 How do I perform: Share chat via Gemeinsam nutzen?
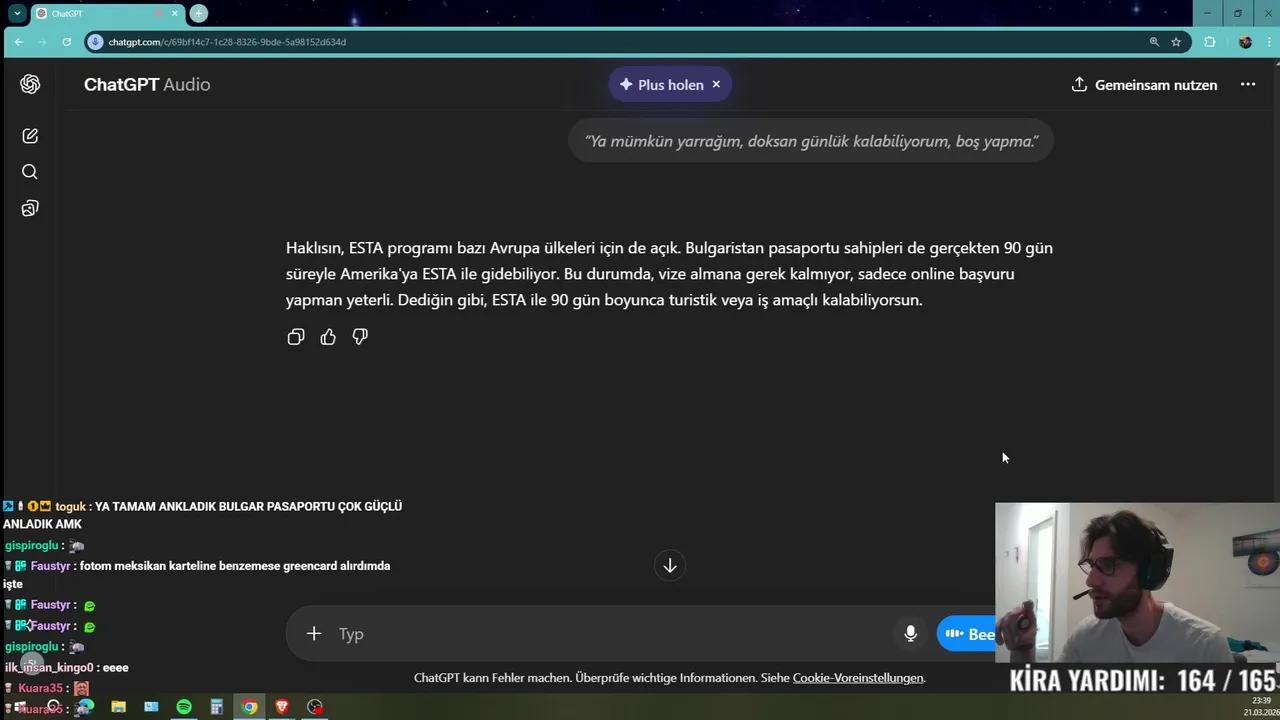1144,84
